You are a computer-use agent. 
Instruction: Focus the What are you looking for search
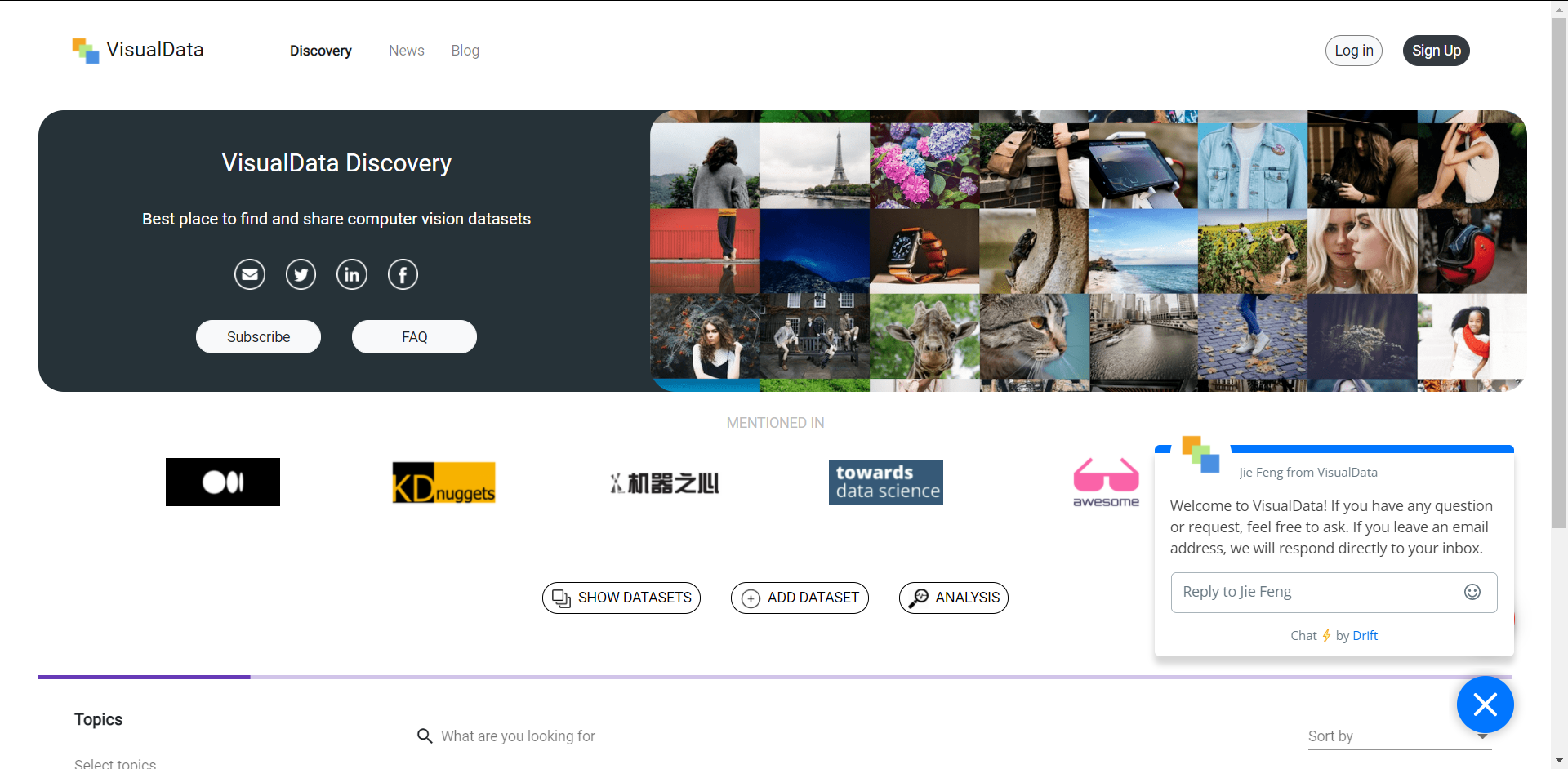click(x=741, y=736)
